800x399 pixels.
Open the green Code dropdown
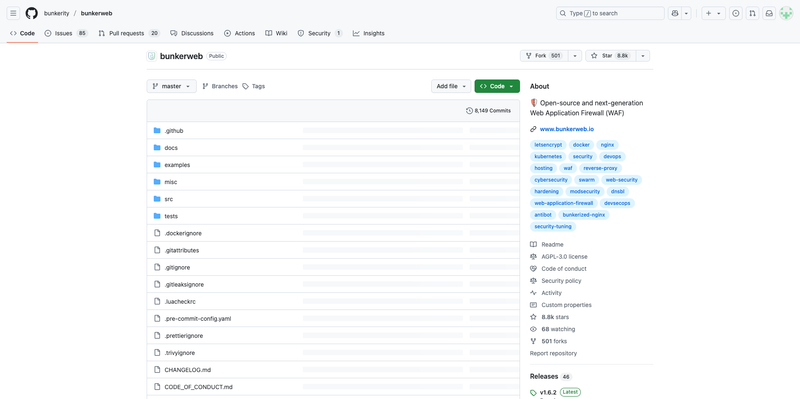[x=497, y=86]
